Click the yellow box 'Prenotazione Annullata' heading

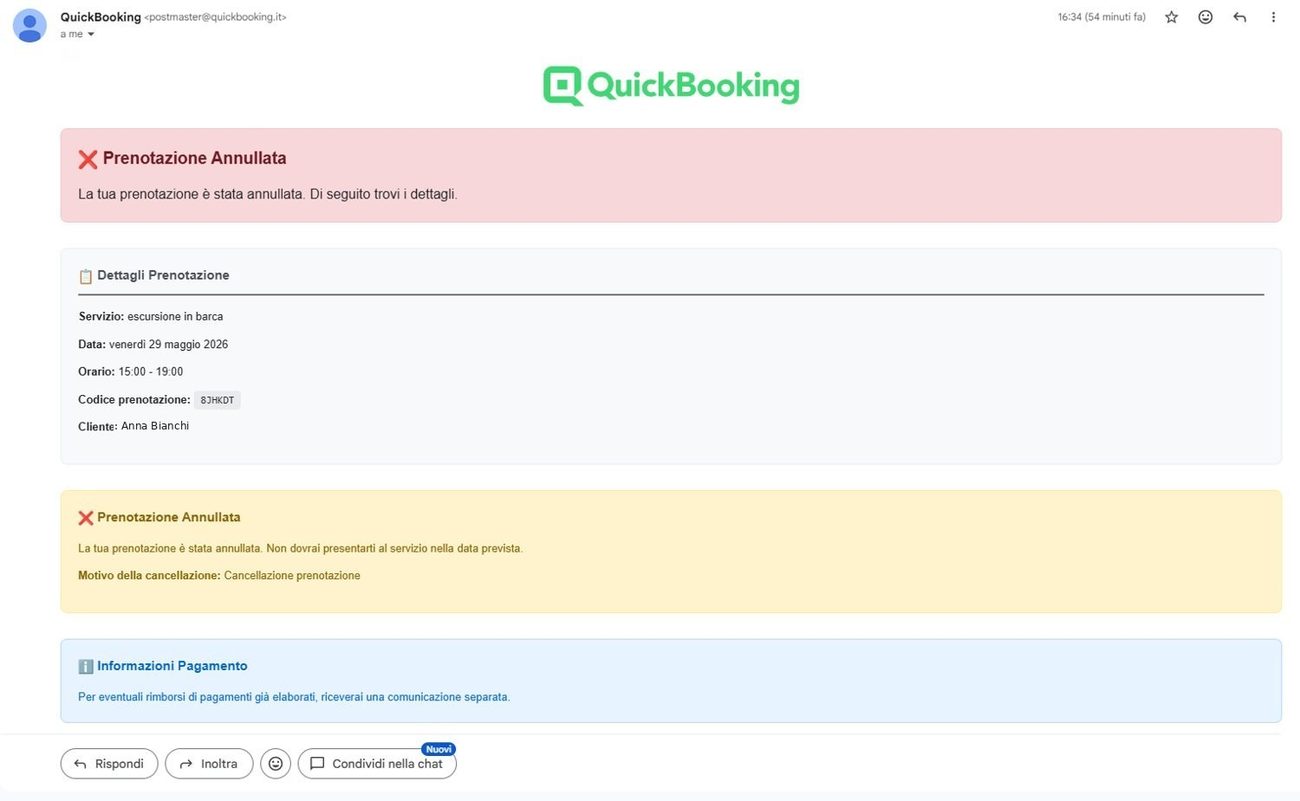coord(168,517)
